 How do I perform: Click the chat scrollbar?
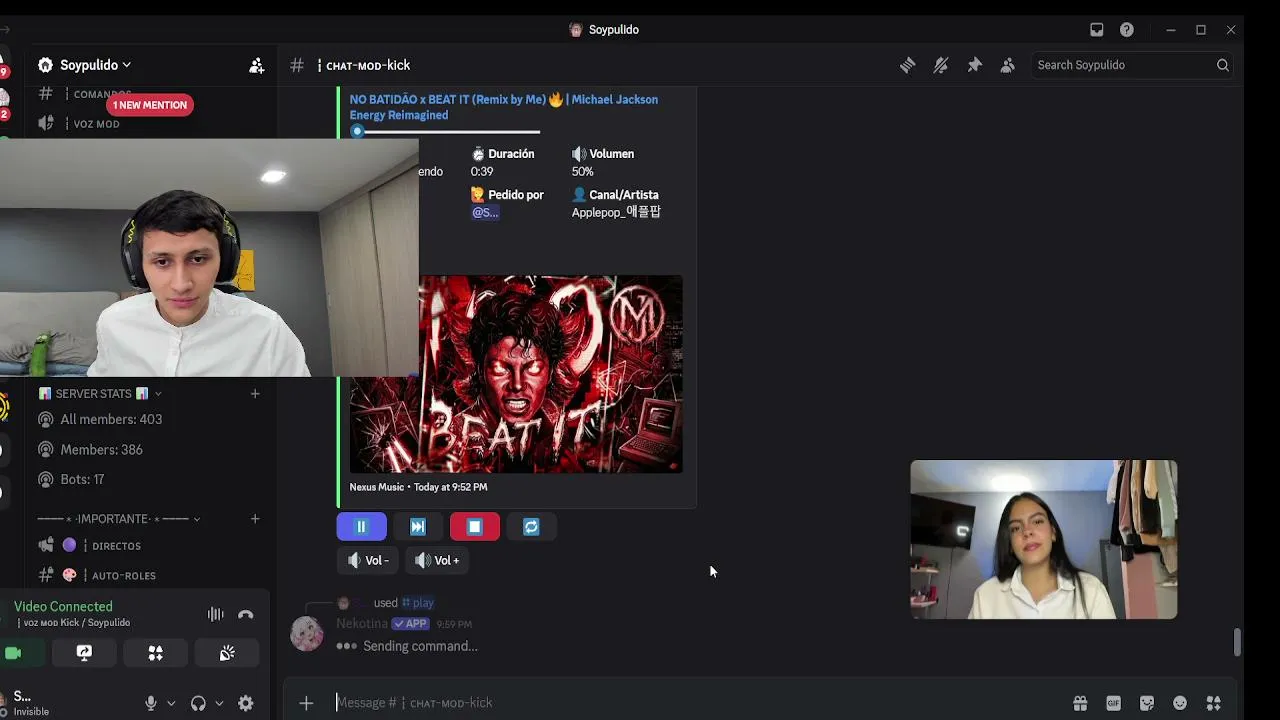(1237, 642)
